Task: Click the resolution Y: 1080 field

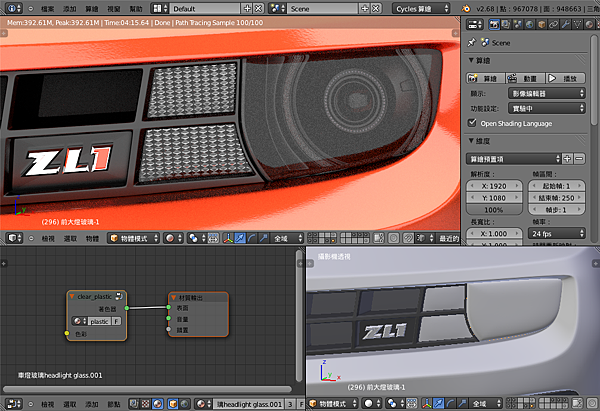Action: (x=494, y=198)
